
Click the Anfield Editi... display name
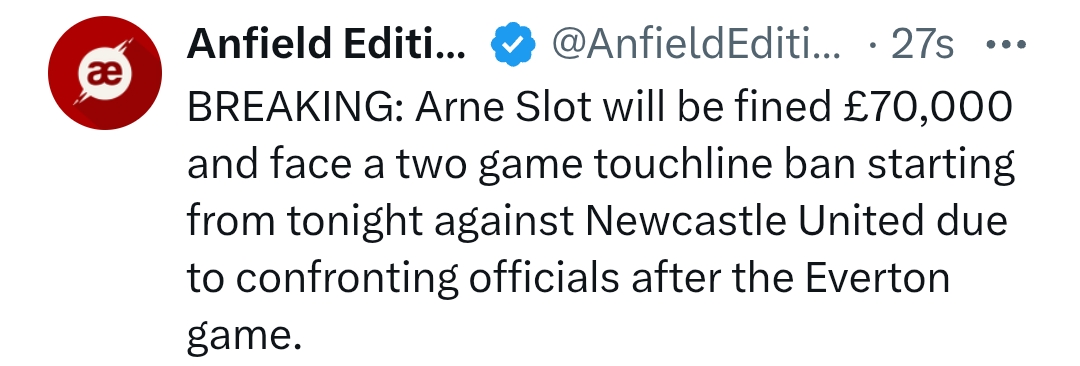point(326,45)
